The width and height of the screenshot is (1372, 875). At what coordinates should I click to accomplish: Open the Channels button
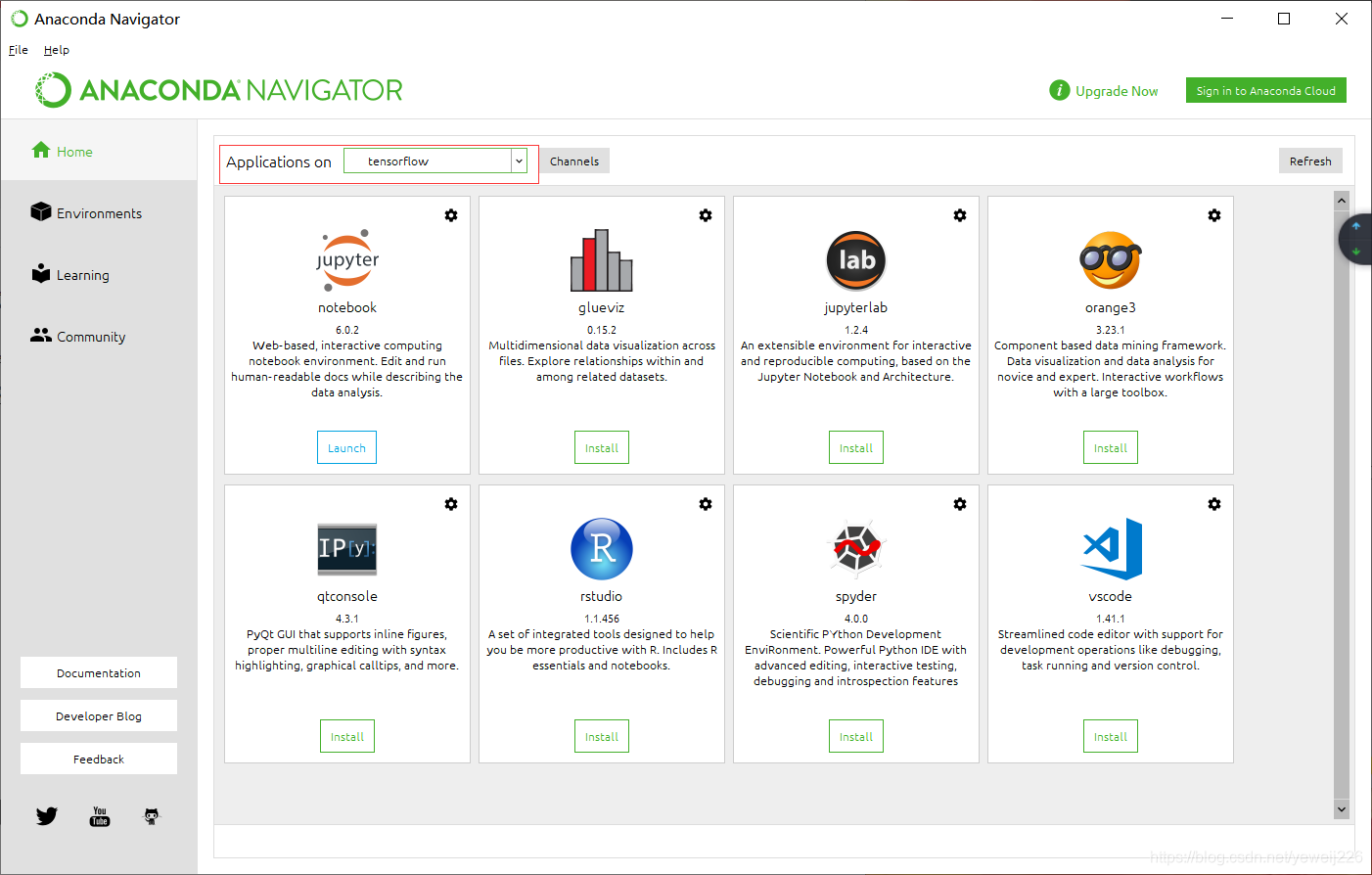pos(574,161)
